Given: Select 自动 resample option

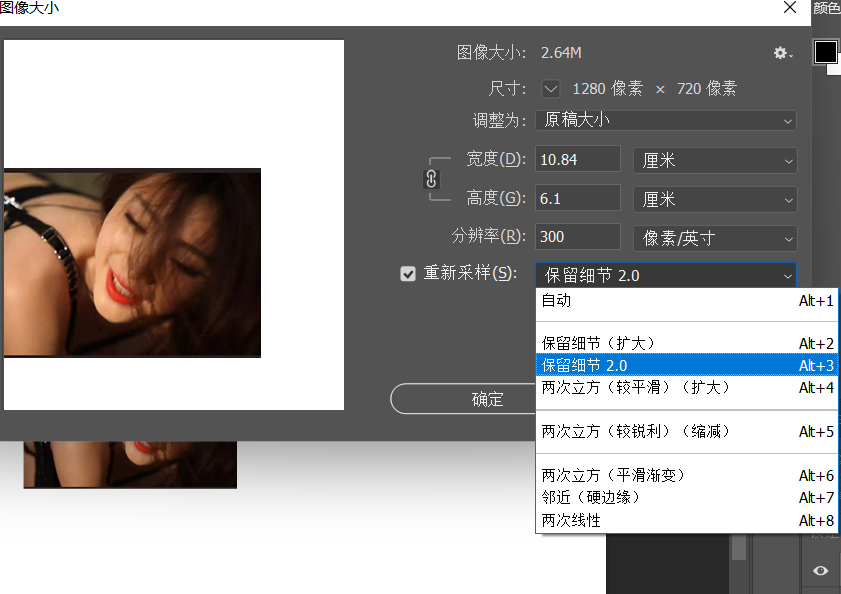Looking at the screenshot, I should (x=687, y=300).
